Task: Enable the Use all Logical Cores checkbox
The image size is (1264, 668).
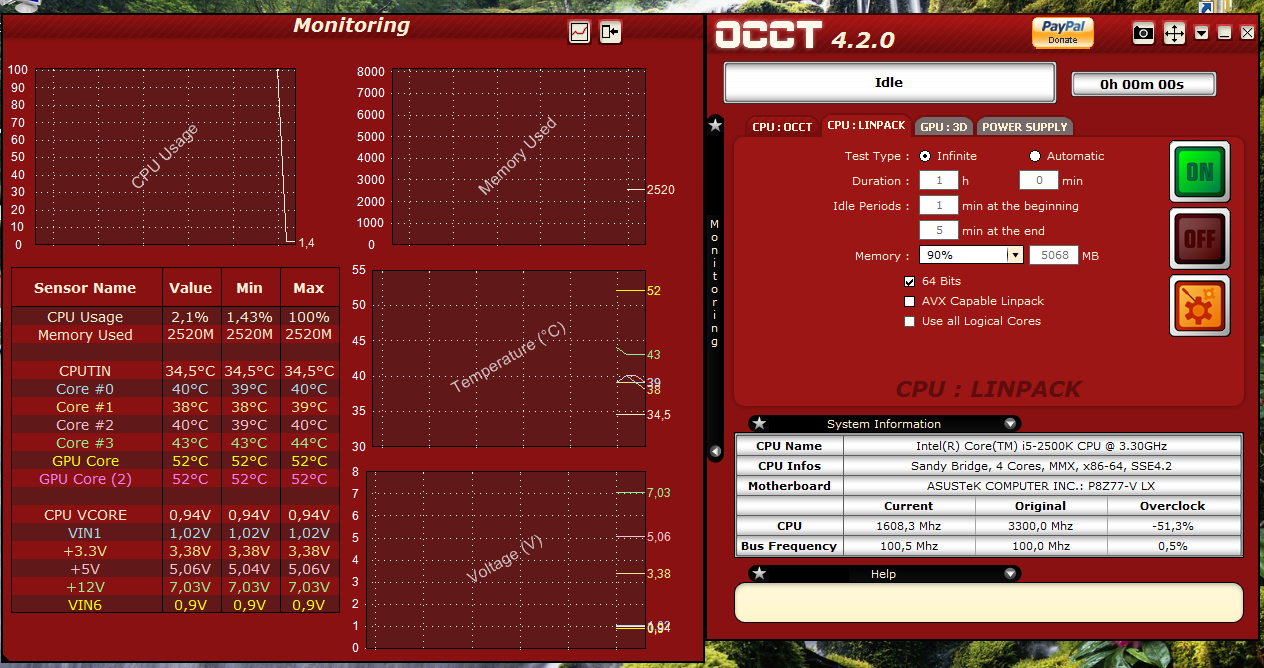Action: [x=909, y=321]
